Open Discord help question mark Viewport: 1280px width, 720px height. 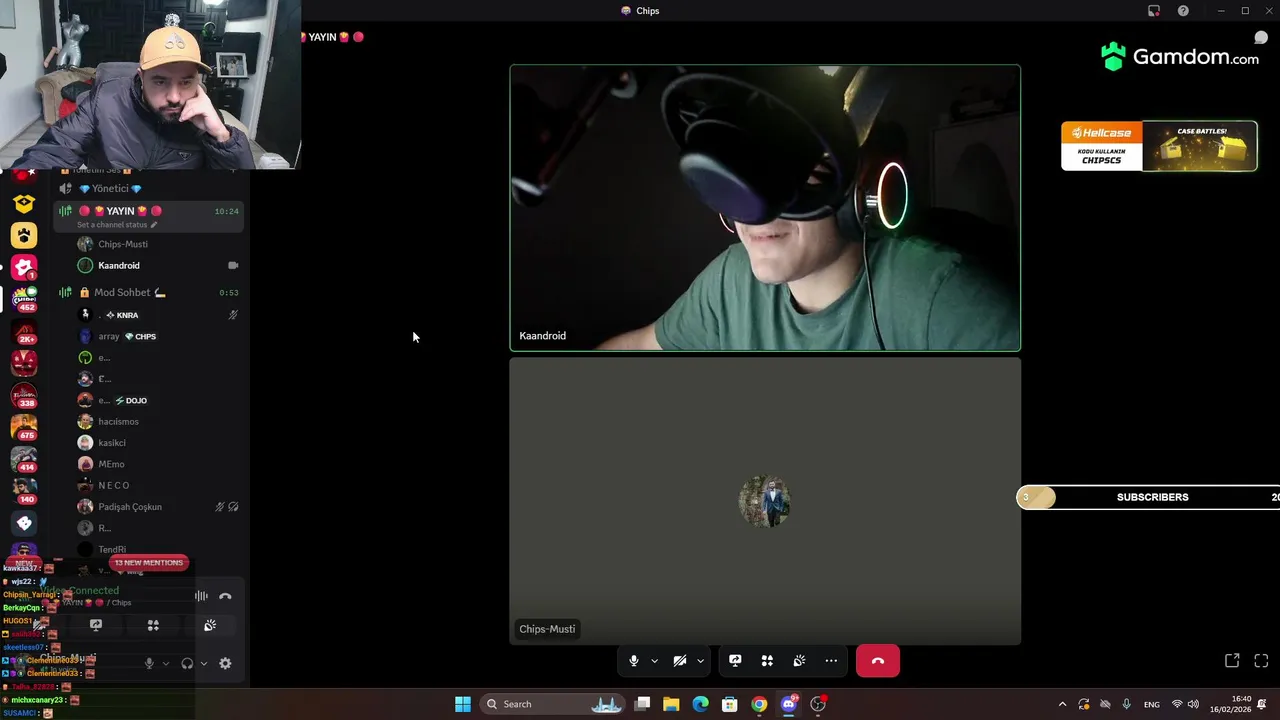pyautogui.click(x=1183, y=11)
